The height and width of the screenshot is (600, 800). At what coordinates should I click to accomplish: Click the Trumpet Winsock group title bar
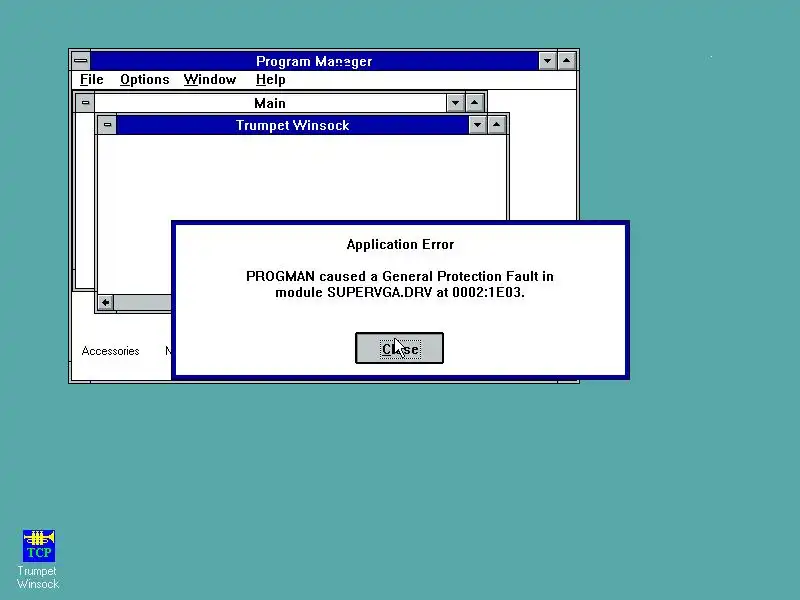pyautogui.click(x=292, y=125)
